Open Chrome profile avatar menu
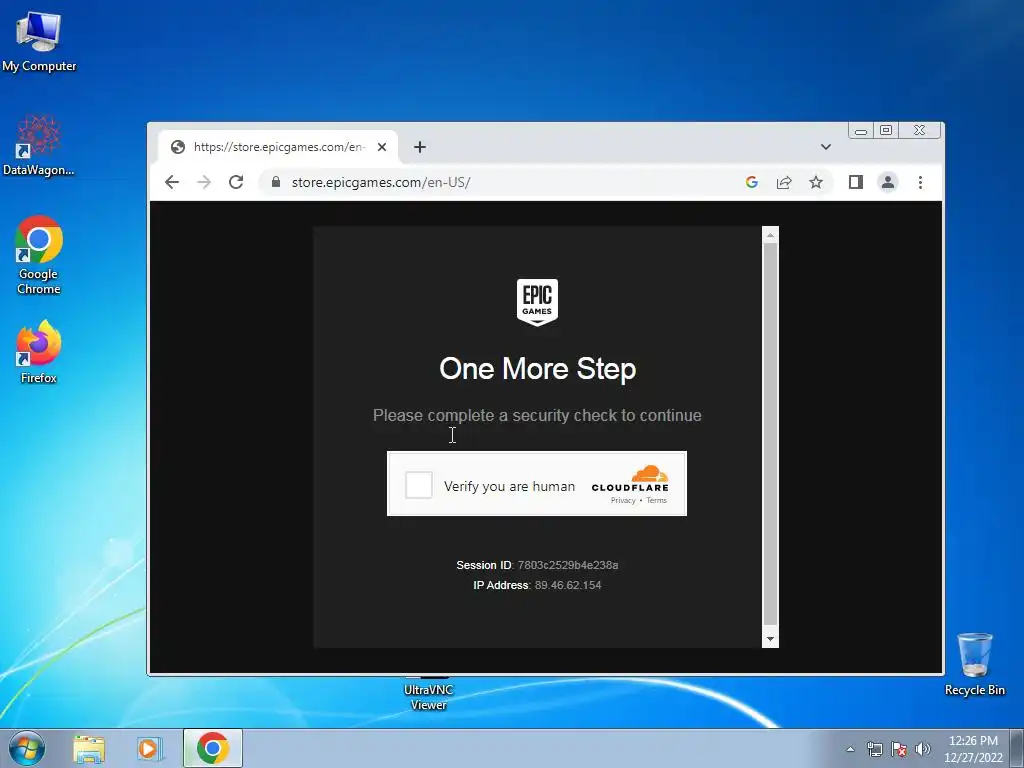The image size is (1024, 768). [888, 182]
